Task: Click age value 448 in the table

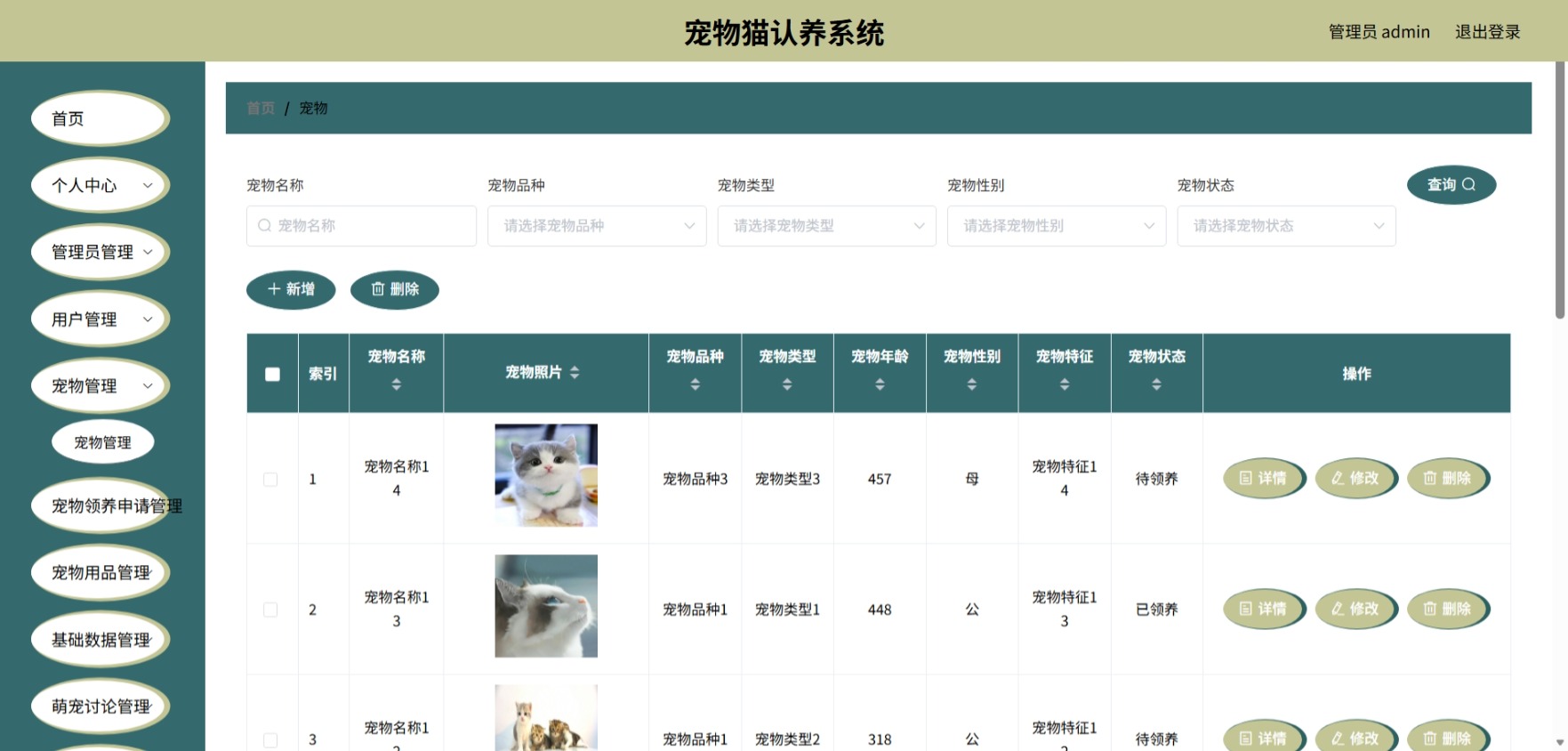Action: (x=880, y=610)
